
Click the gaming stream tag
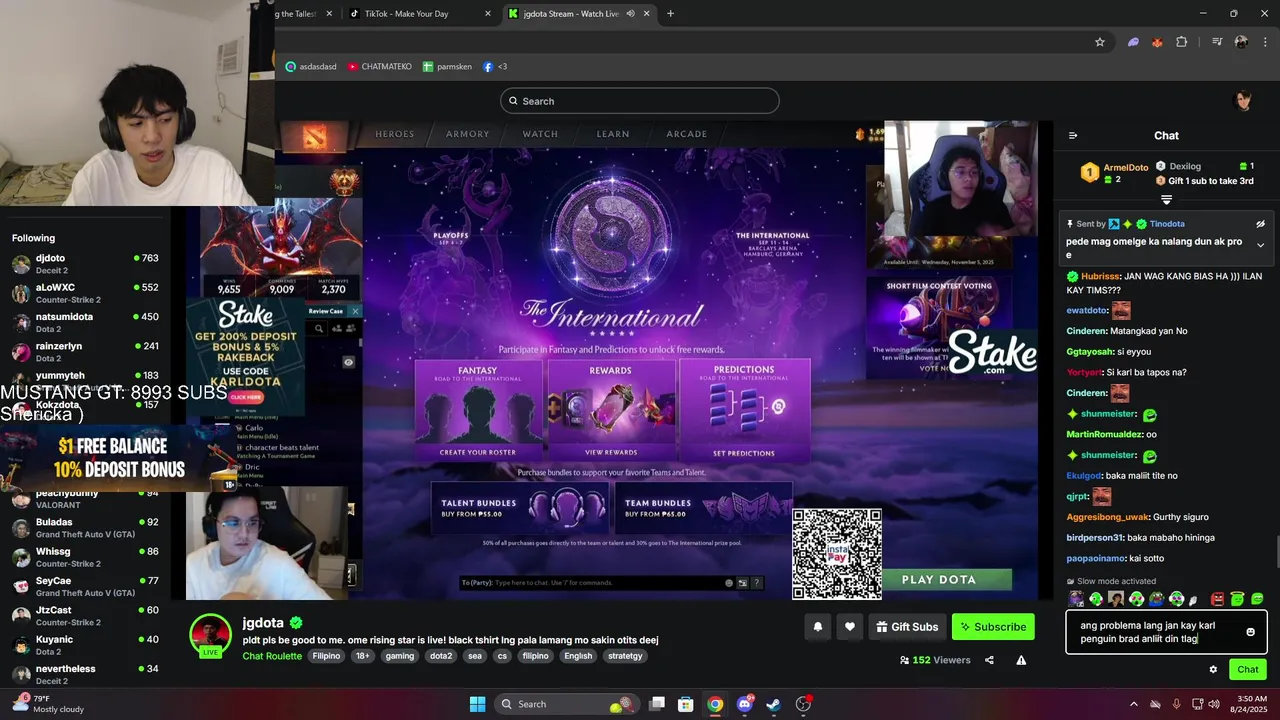pyautogui.click(x=400, y=656)
